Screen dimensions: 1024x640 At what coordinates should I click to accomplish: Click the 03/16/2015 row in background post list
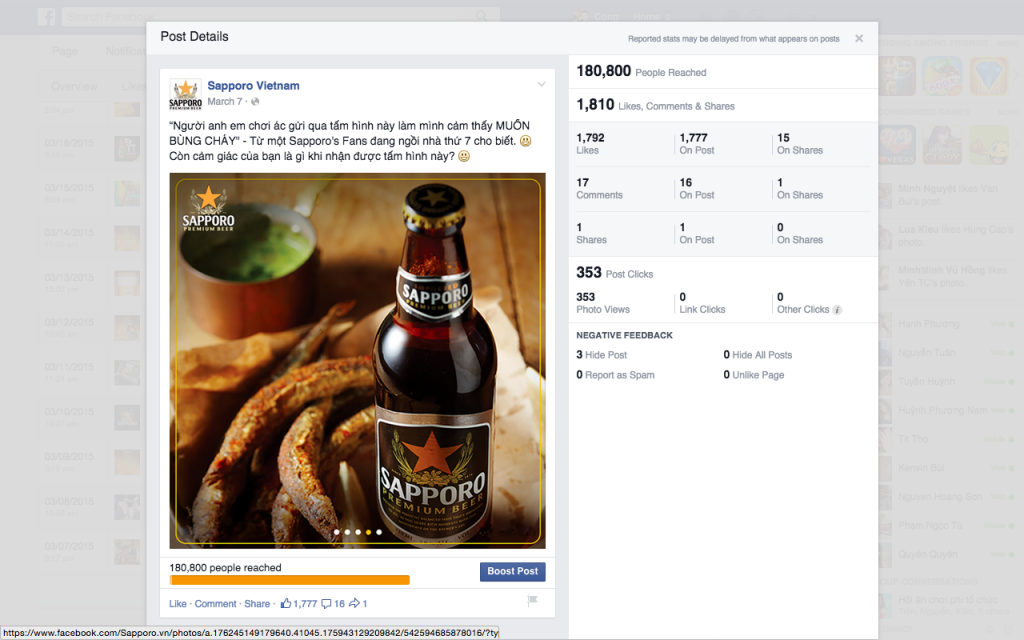91,148
